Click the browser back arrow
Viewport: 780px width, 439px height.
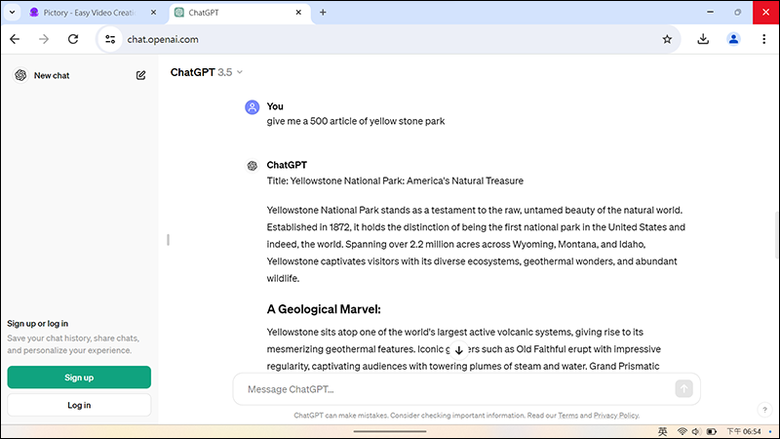tap(15, 39)
